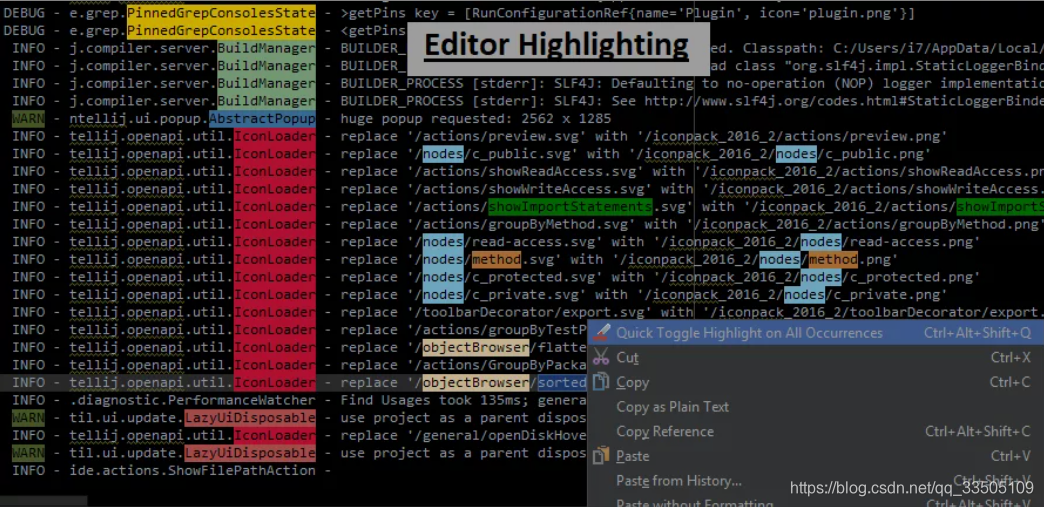
Task: Click PinnedGrepConsolesState on the '>getPins key' line
Action: tap(221, 13)
